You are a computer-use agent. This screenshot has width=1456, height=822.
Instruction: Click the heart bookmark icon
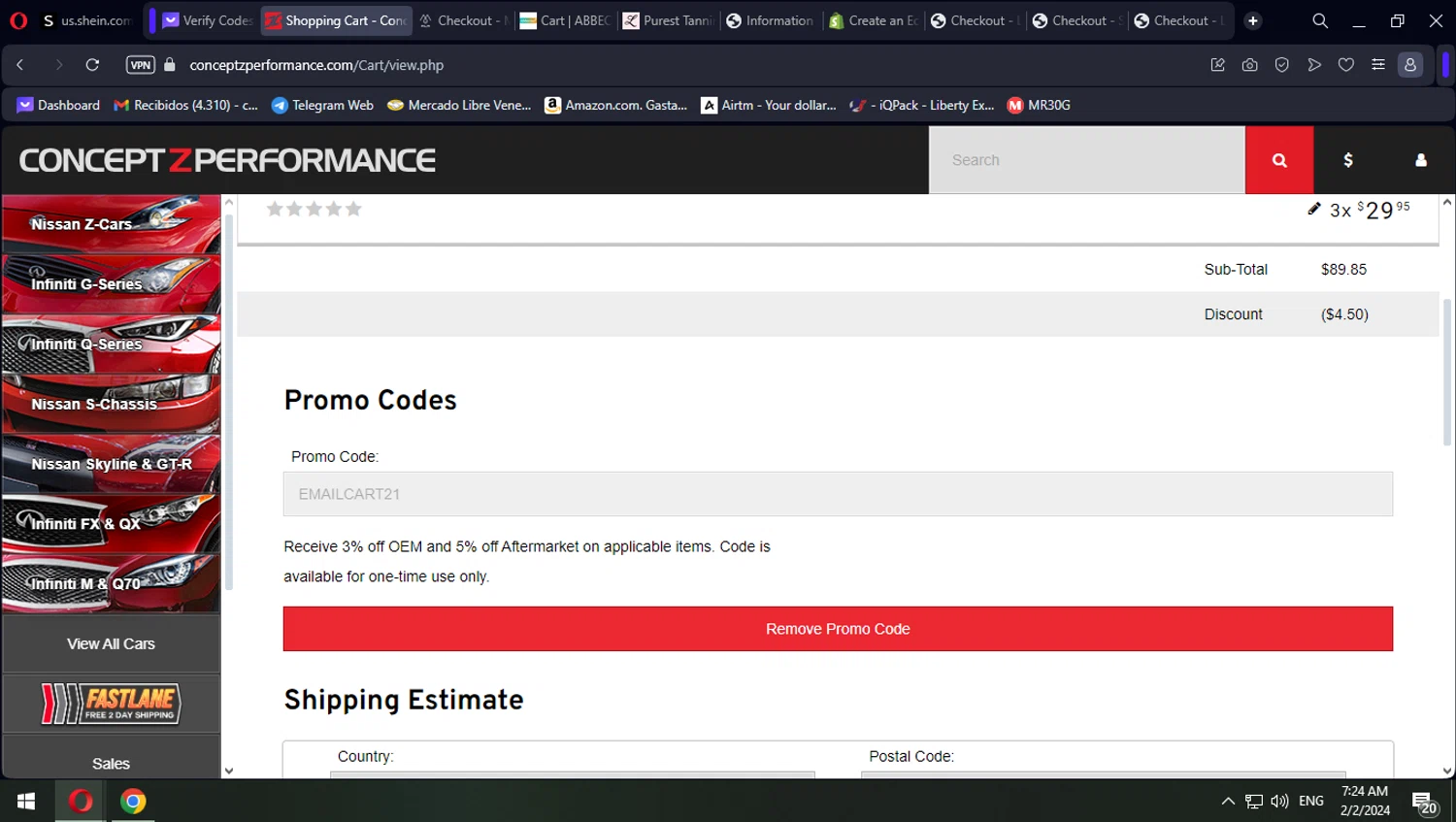pos(1346,65)
